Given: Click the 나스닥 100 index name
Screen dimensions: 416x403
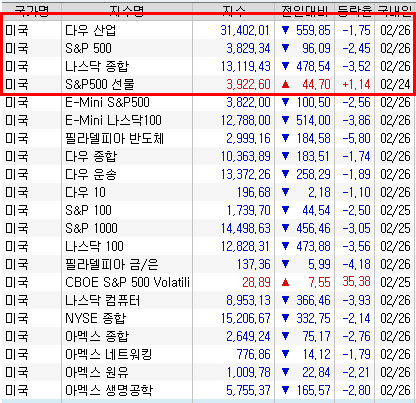Looking at the screenshot, I should point(94,246).
